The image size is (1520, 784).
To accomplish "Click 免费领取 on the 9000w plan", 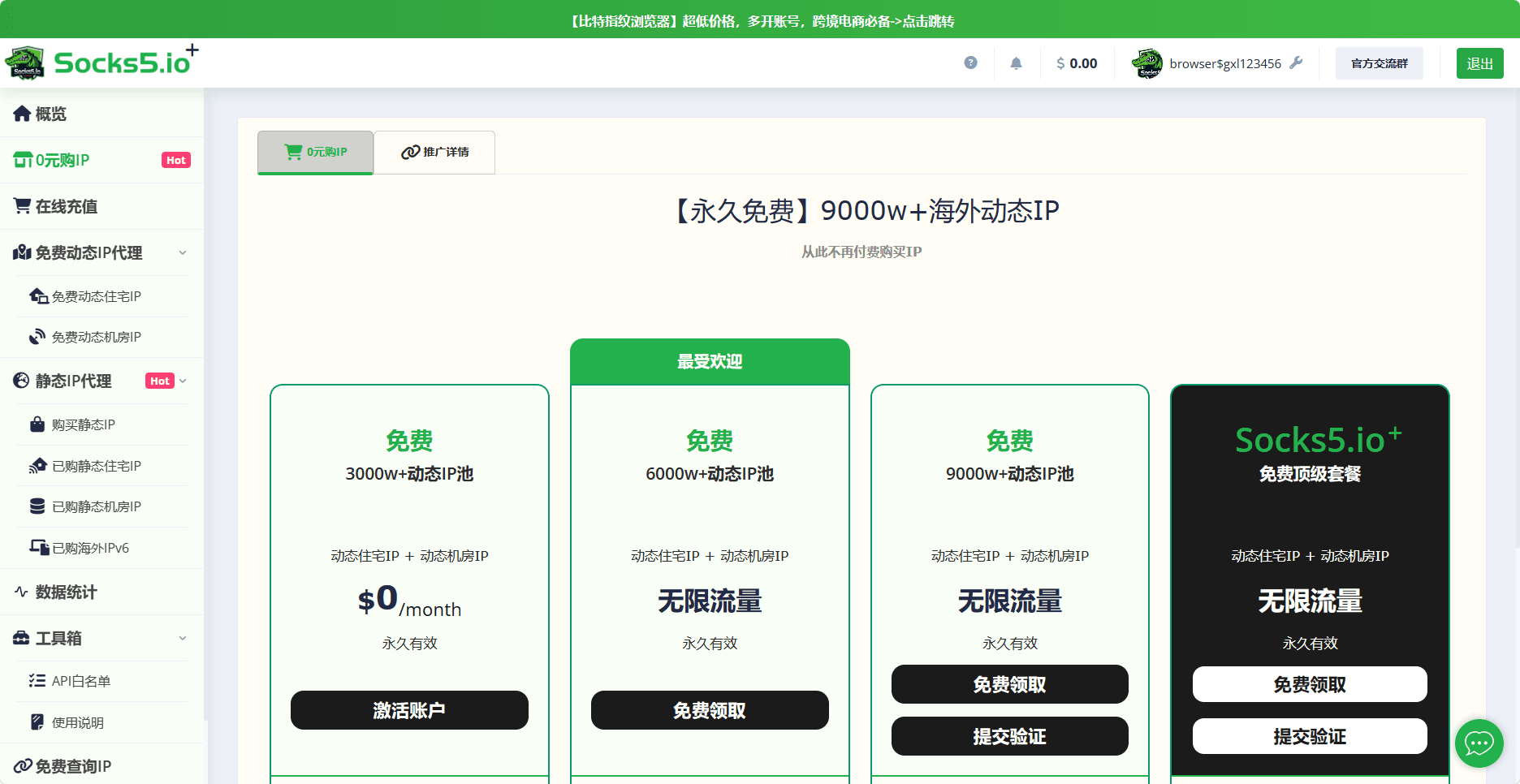I will [1009, 684].
